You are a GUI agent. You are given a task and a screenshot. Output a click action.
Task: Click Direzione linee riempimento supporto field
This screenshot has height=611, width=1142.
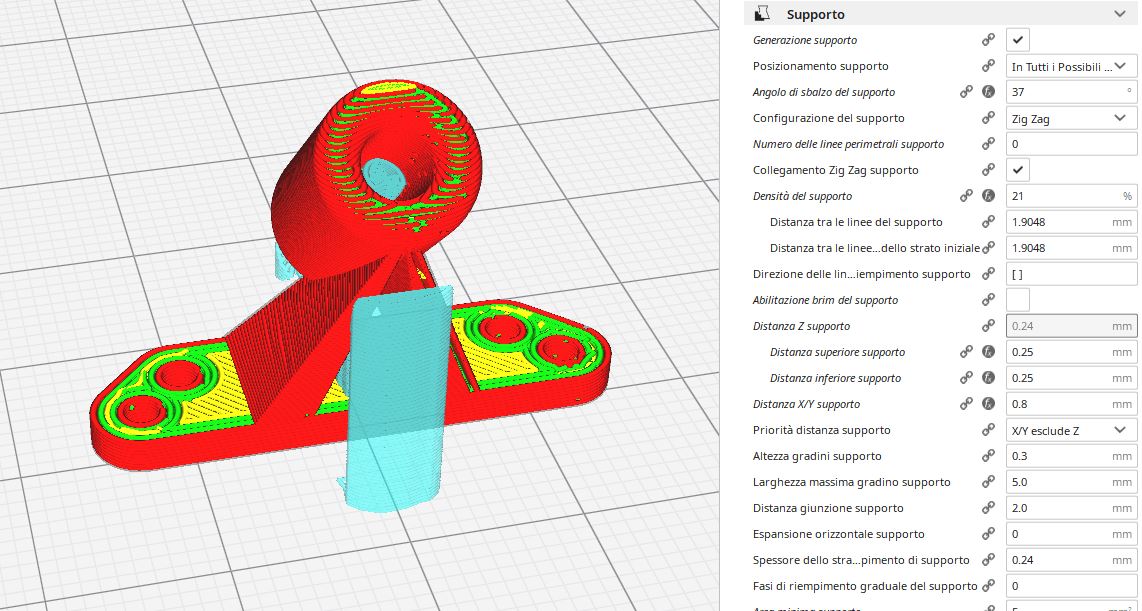click(1071, 274)
